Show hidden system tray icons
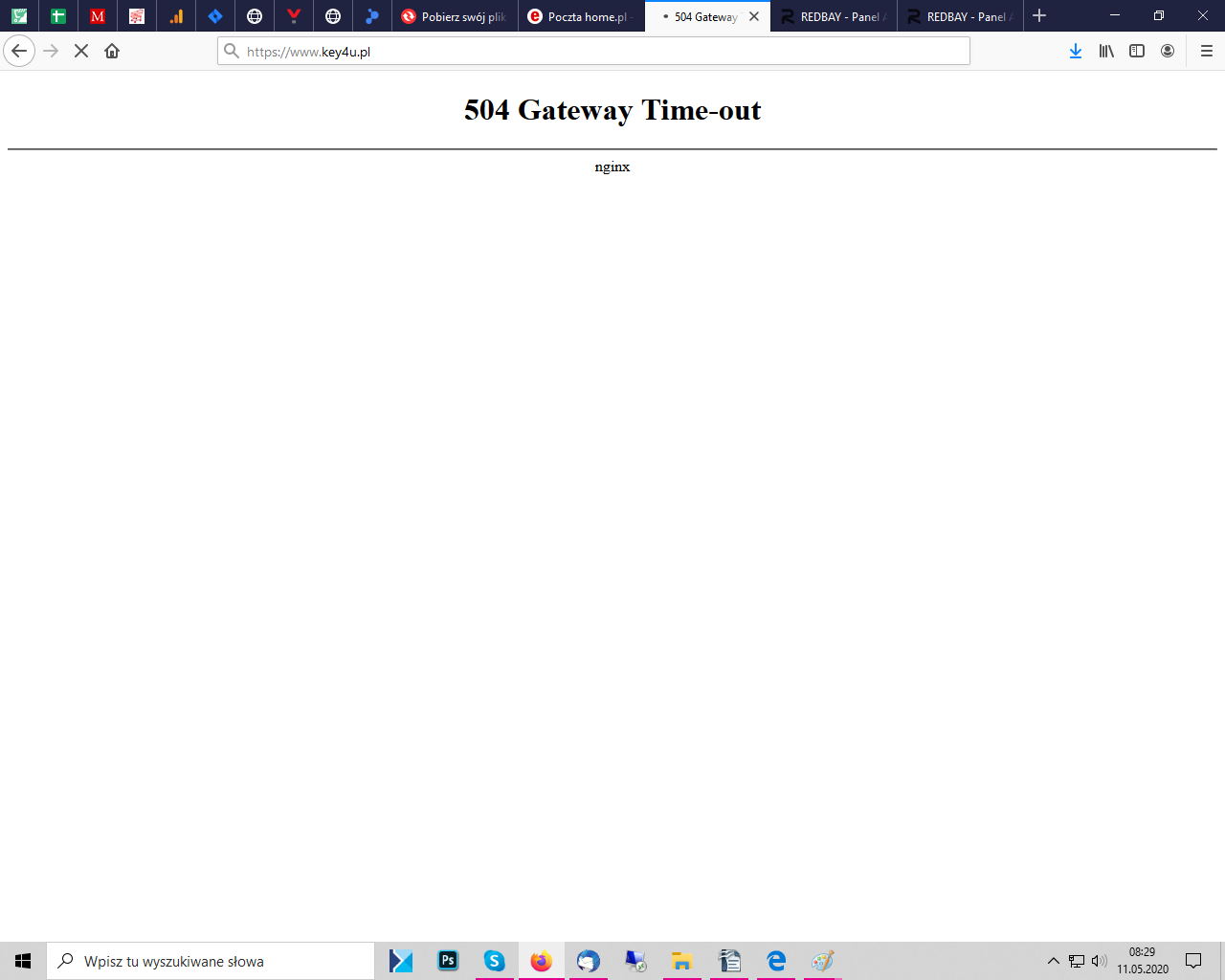The height and width of the screenshot is (980, 1225). [1054, 961]
